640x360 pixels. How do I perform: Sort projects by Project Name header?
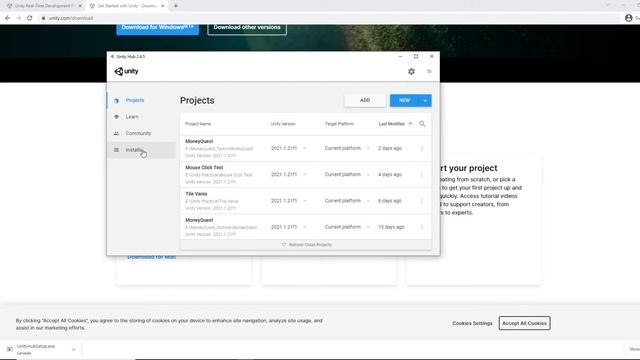click(x=198, y=124)
